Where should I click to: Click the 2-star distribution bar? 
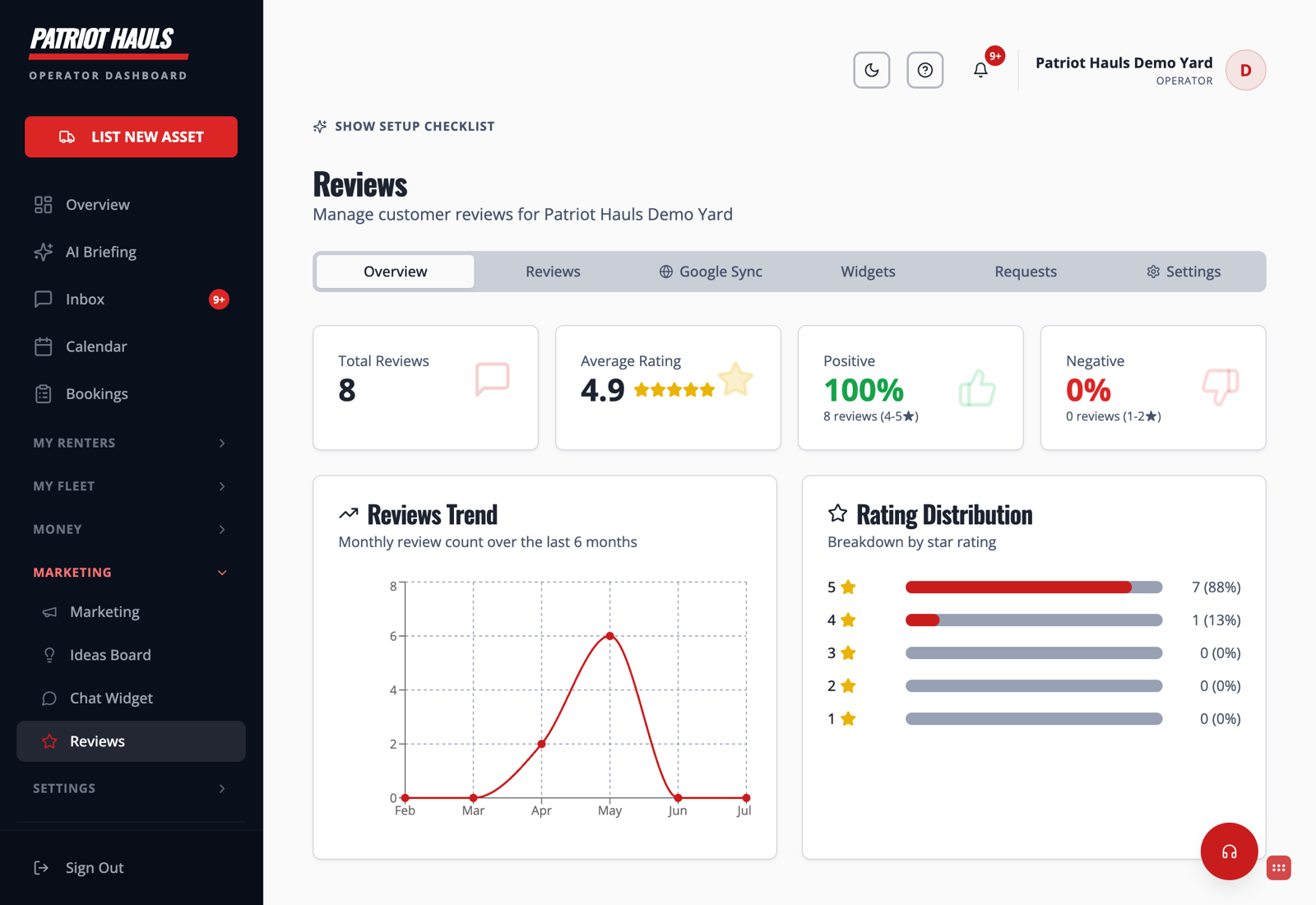[x=1034, y=686]
